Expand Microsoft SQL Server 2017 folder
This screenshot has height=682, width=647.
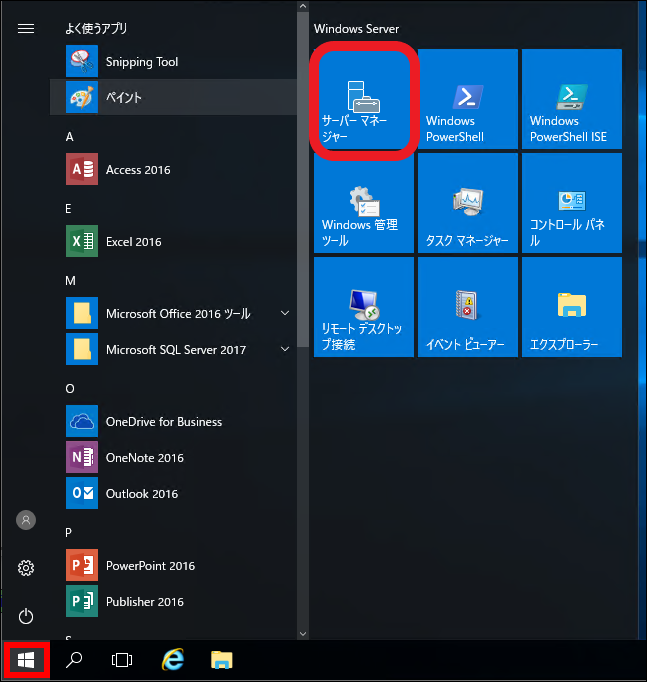[285, 350]
